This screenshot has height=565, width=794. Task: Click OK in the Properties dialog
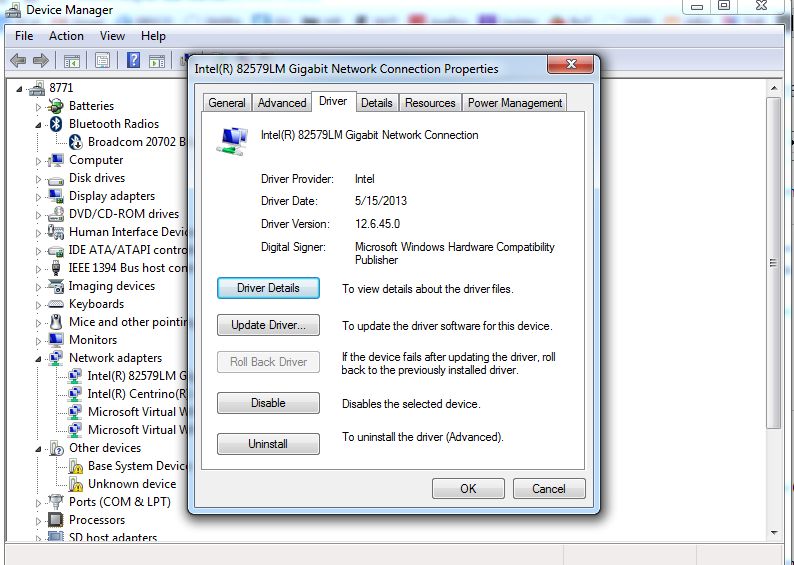point(468,489)
